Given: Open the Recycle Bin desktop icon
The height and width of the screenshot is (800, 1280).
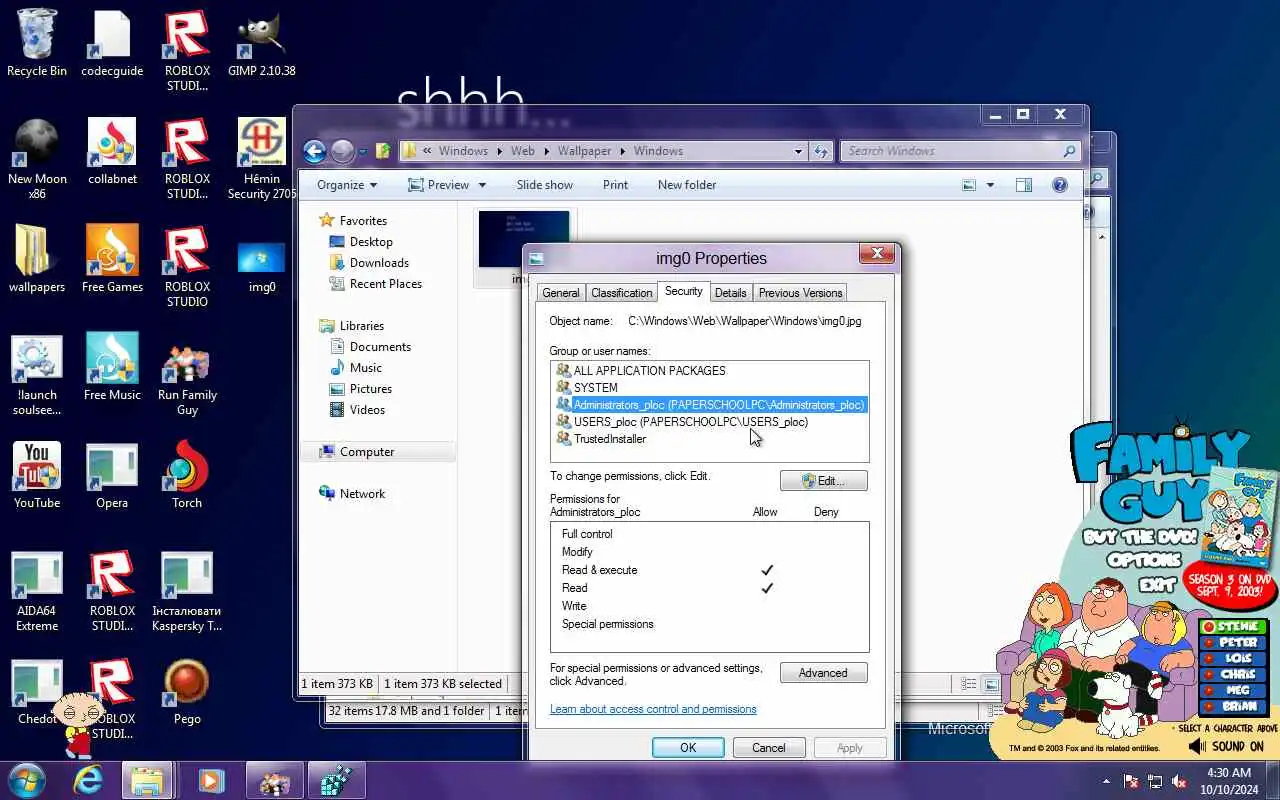Looking at the screenshot, I should [37, 44].
